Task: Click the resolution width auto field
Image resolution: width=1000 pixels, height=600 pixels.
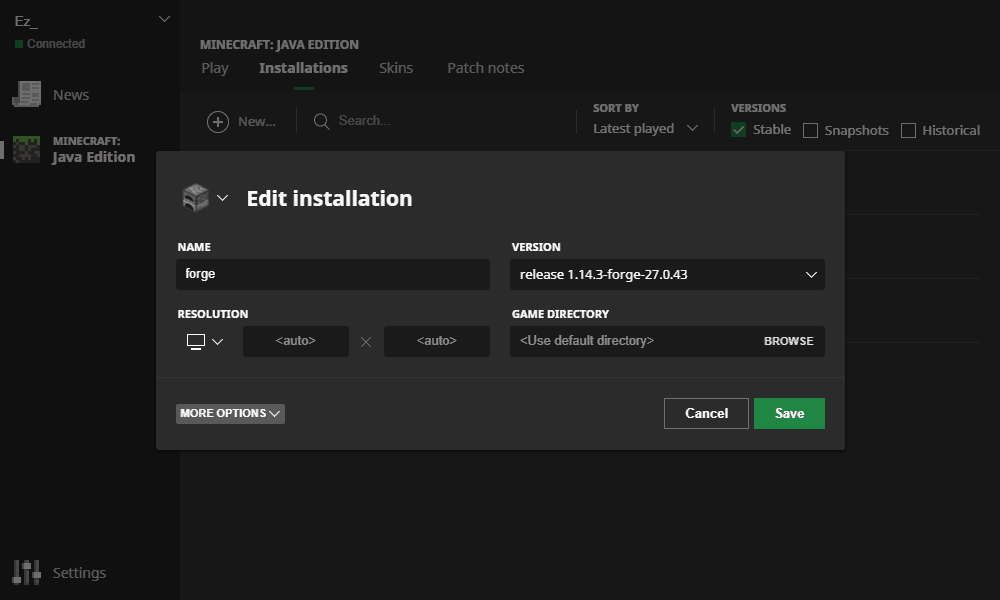Action: [296, 341]
